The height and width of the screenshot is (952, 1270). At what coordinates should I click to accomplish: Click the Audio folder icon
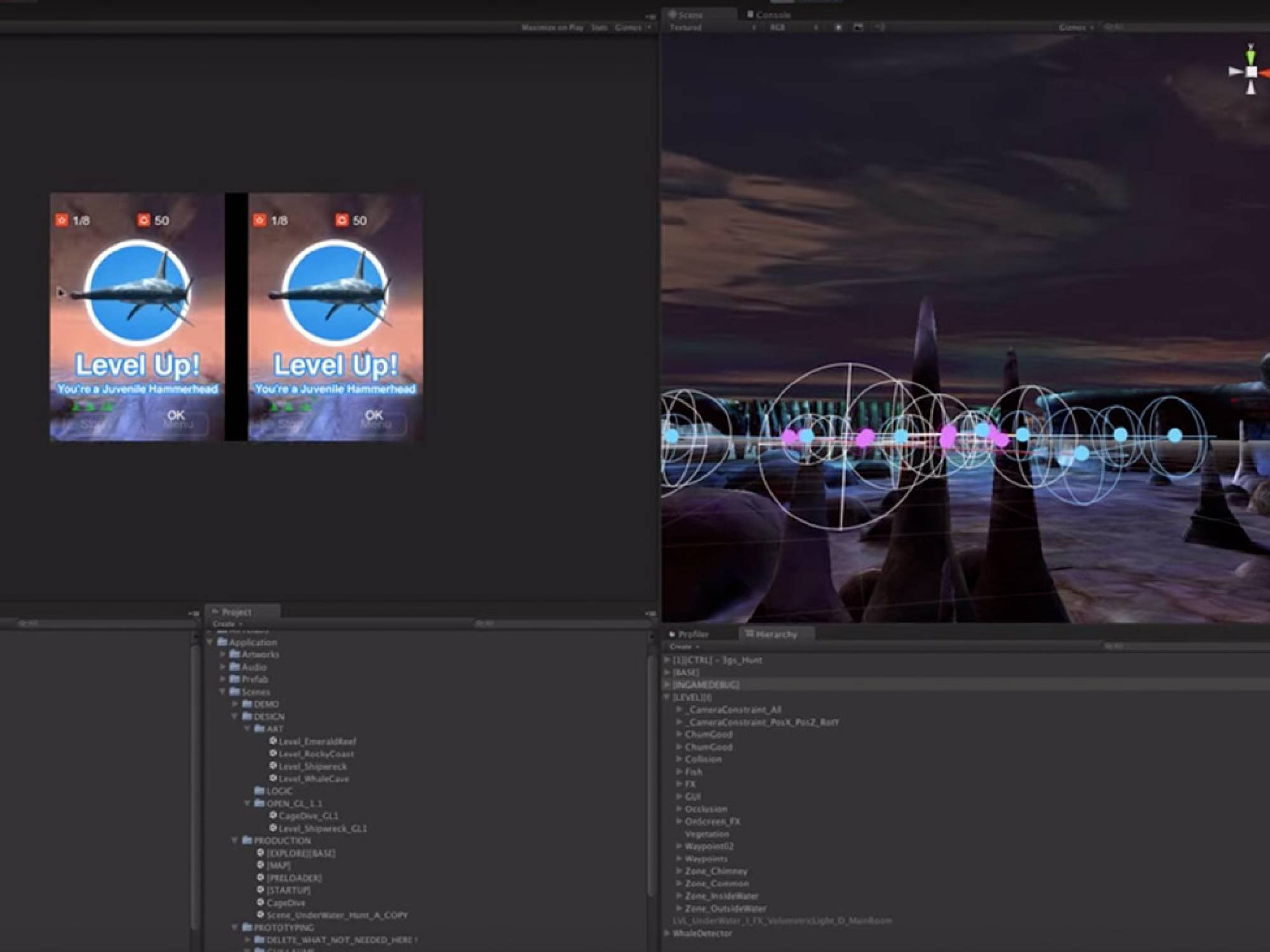[234, 667]
